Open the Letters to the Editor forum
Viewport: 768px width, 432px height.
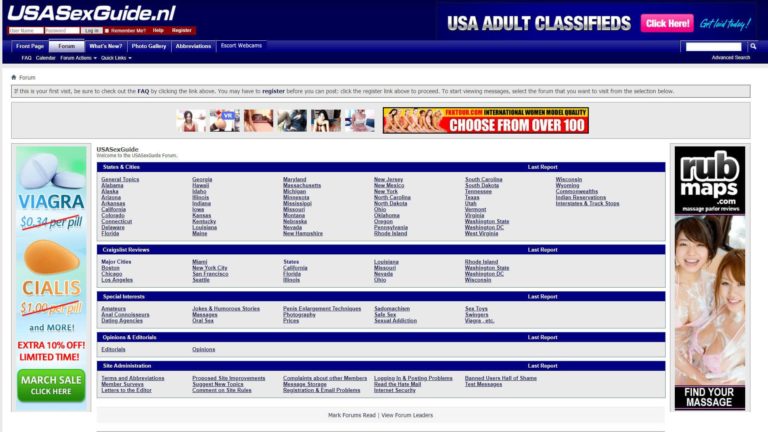coord(126,390)
